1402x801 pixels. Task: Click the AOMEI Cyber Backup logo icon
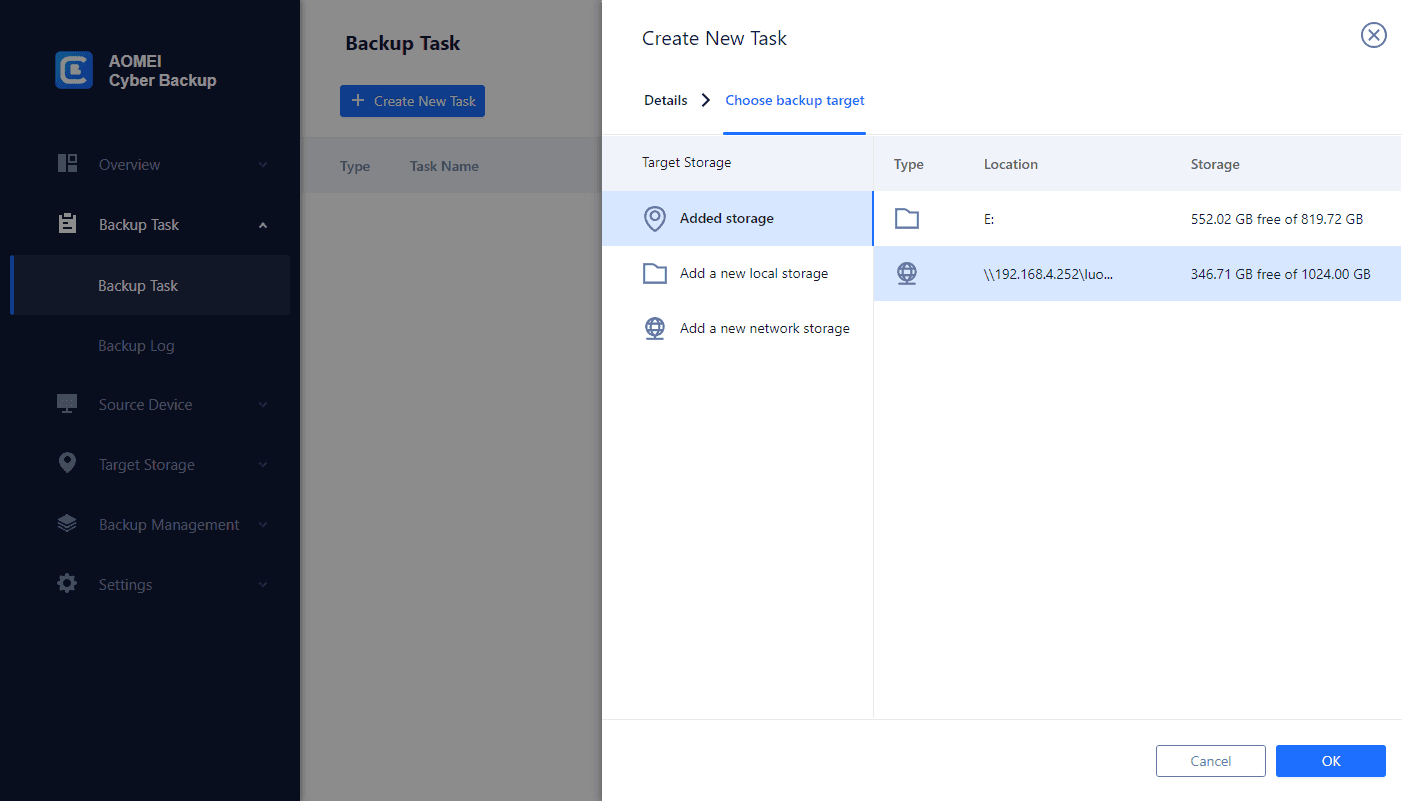[74, 70]
